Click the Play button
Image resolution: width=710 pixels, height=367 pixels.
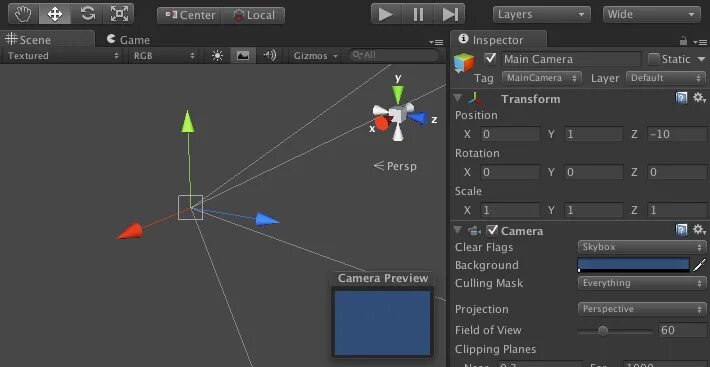tap(386, 14)
